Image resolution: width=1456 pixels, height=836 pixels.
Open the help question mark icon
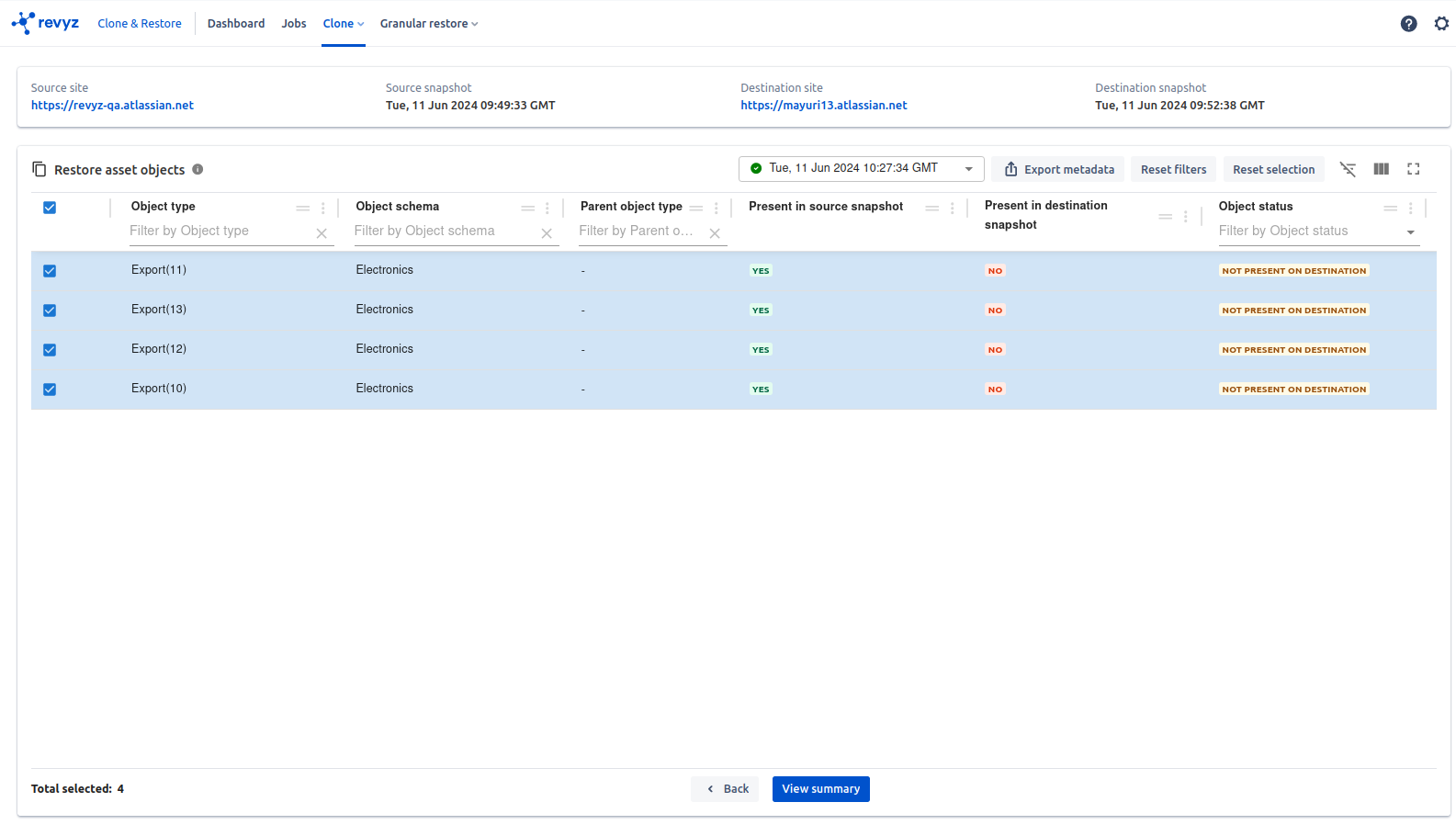coord(1408,24)
